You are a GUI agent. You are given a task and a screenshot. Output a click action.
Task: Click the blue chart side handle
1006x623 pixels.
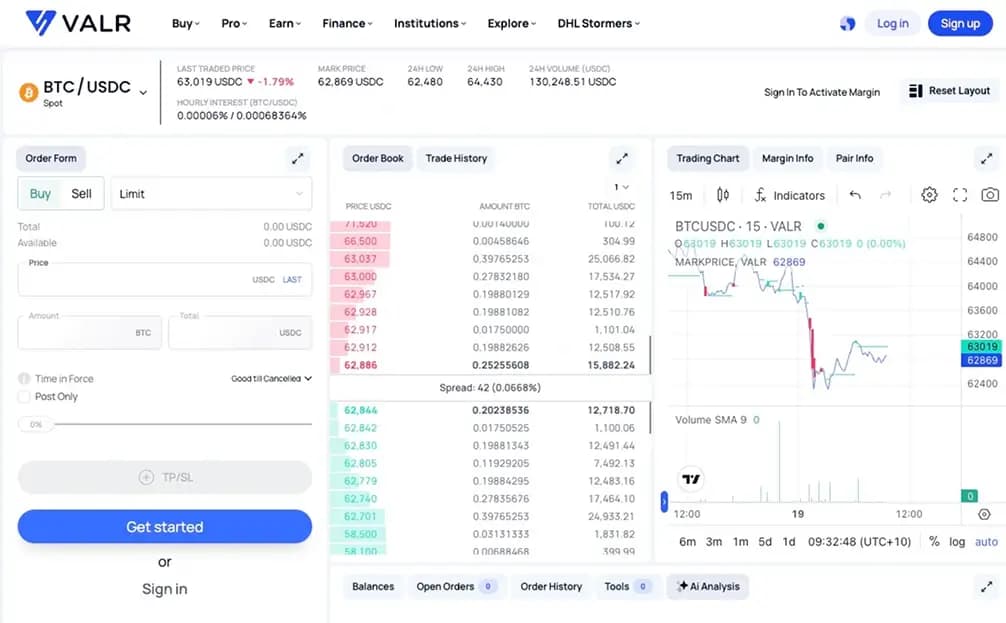(664, 501)
